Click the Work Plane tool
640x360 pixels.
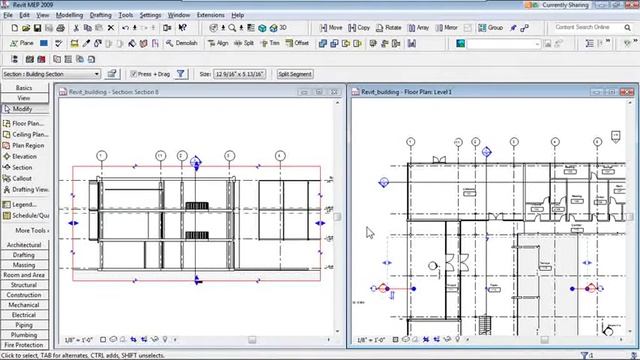coord(22,43)
